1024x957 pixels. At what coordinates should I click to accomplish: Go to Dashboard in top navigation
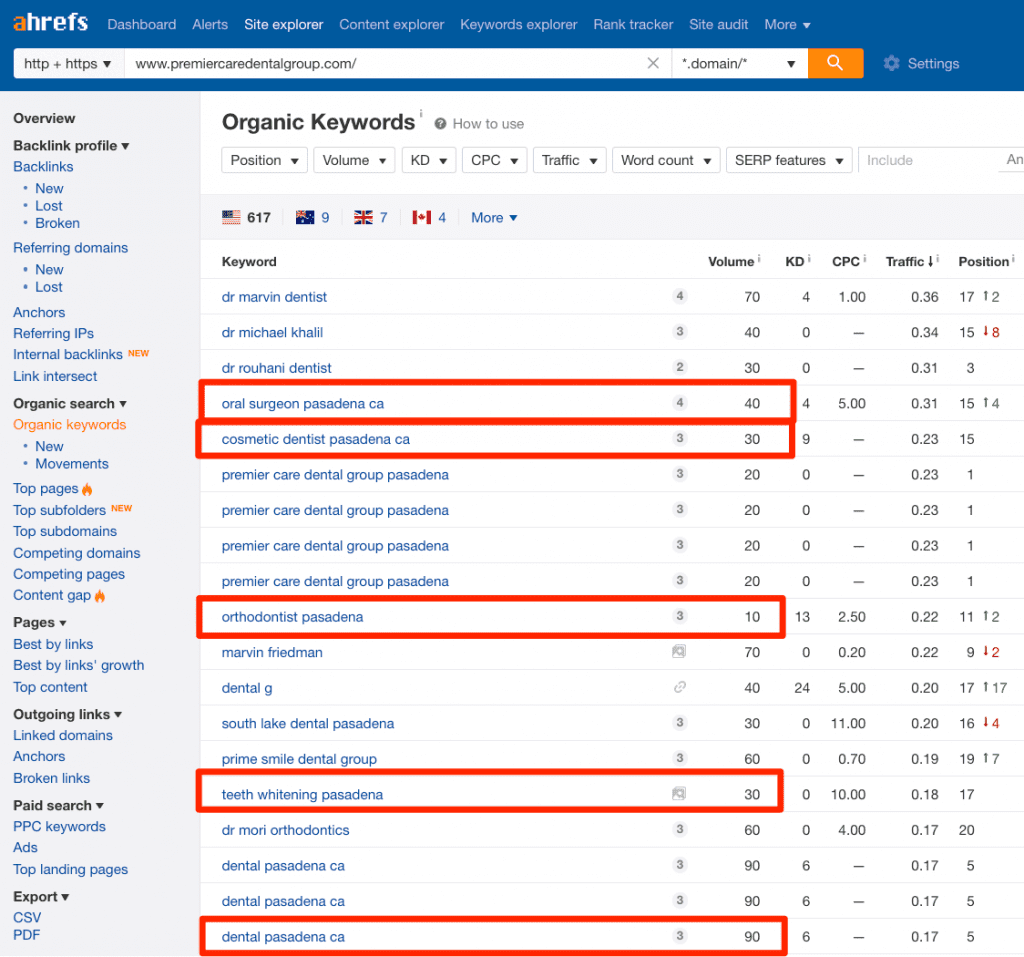142,25
